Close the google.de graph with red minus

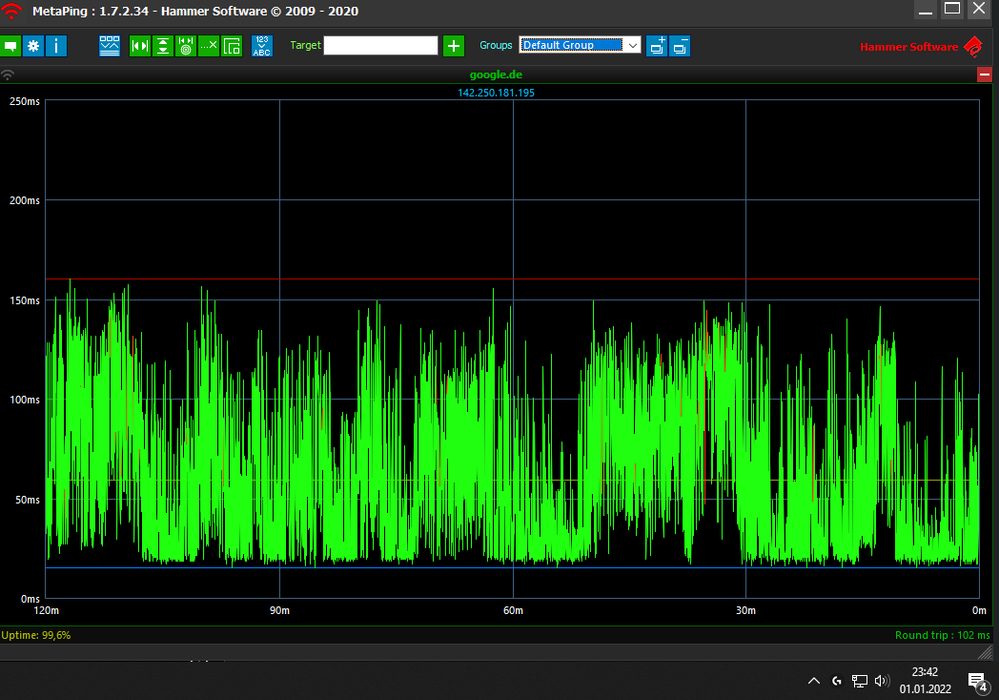coord(984,75)
